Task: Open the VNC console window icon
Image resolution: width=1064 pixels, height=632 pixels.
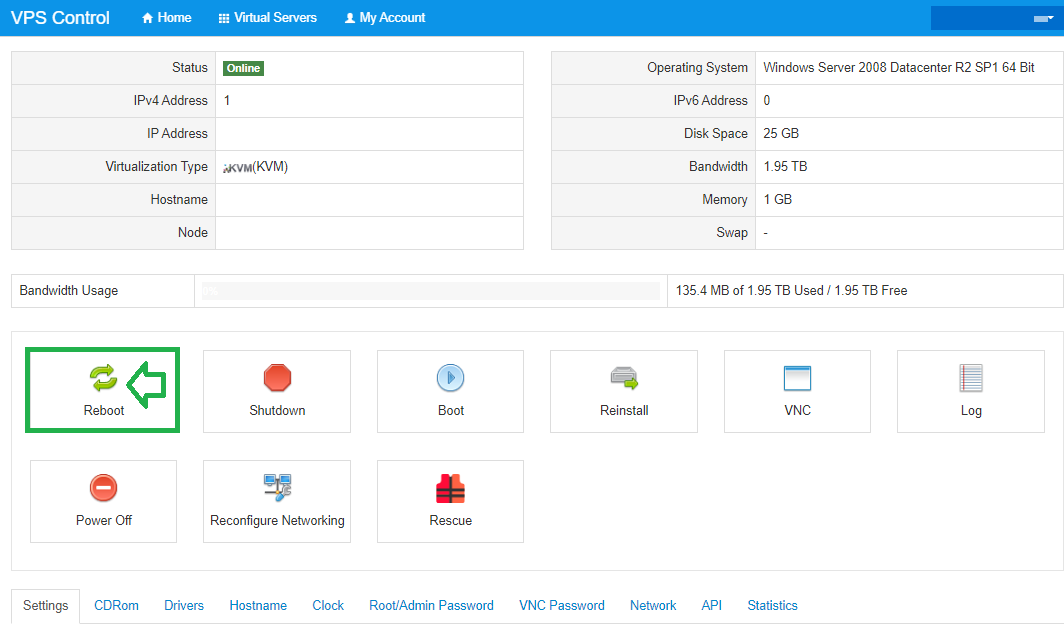Action: coord(797,378)
